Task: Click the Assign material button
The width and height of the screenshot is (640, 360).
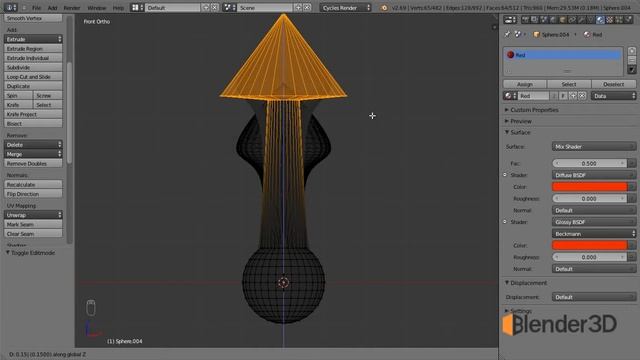Action: [x=525, y=84]
